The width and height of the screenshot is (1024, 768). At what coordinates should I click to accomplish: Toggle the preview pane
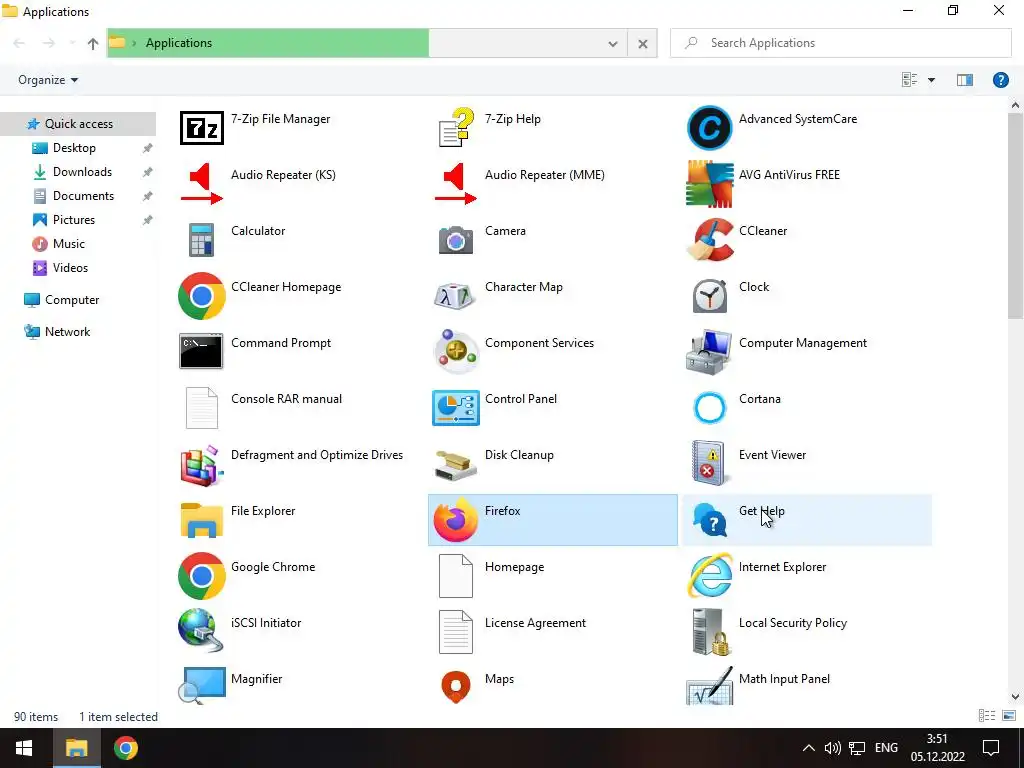click(965, 80)
